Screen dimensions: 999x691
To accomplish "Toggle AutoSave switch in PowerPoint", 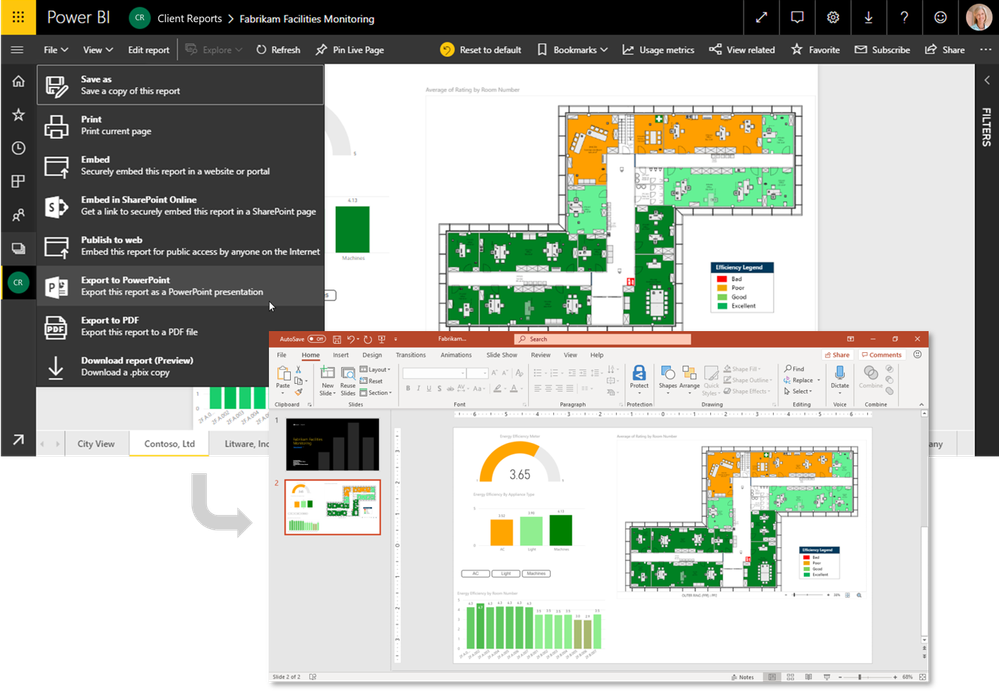I will pyautogui.click(x=317, y=339).
